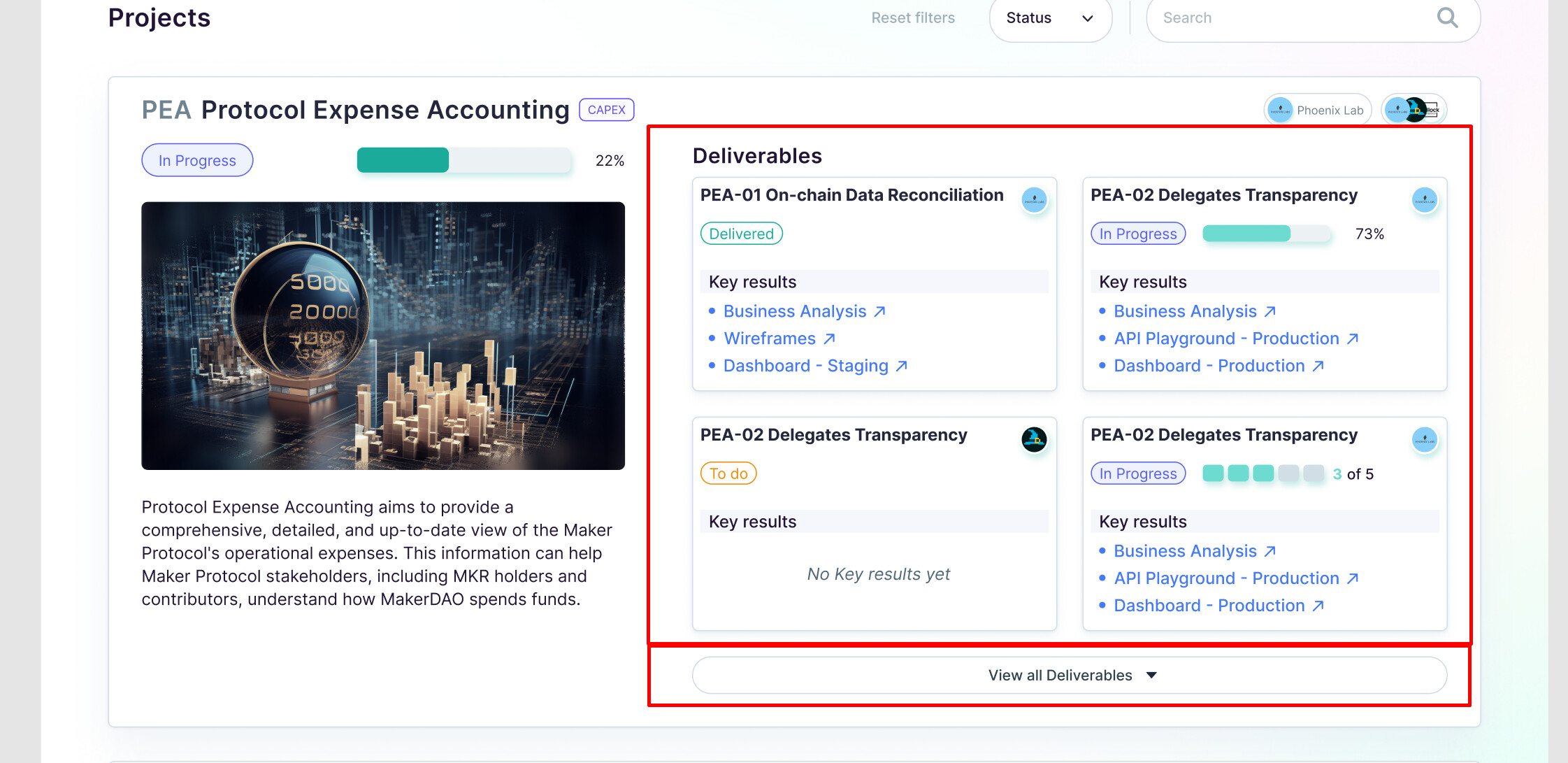
Task: Open Dashboard - Staging link
Action: pyautogui.click(x=806, y=366)
